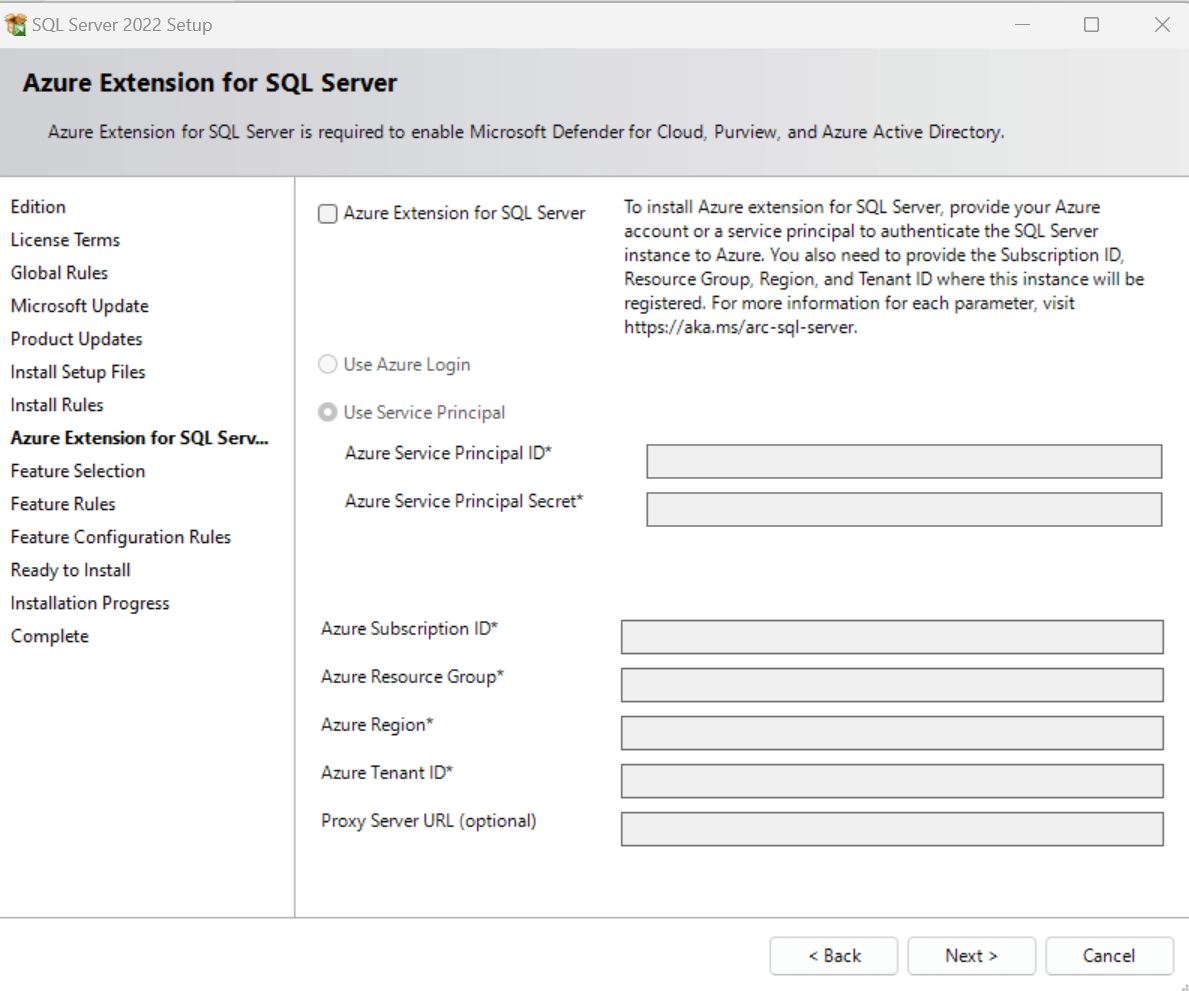Select Microsoft Update step in sidebar

coord(80,306)
